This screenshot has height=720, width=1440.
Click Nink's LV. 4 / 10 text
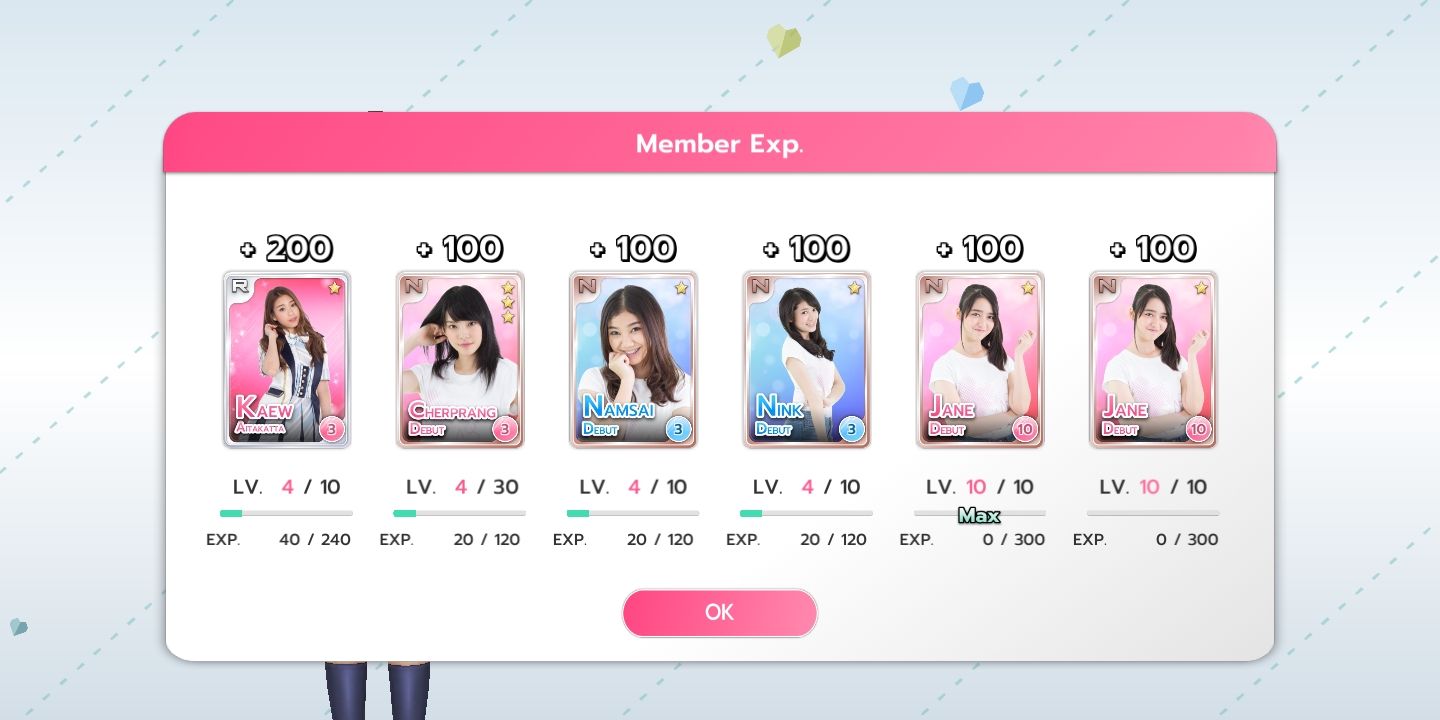pyautogui.click(x=807, y=487)
